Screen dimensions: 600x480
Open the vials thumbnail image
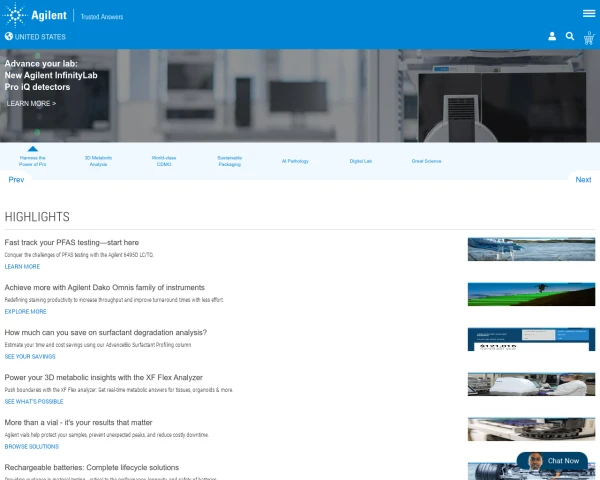531,429
